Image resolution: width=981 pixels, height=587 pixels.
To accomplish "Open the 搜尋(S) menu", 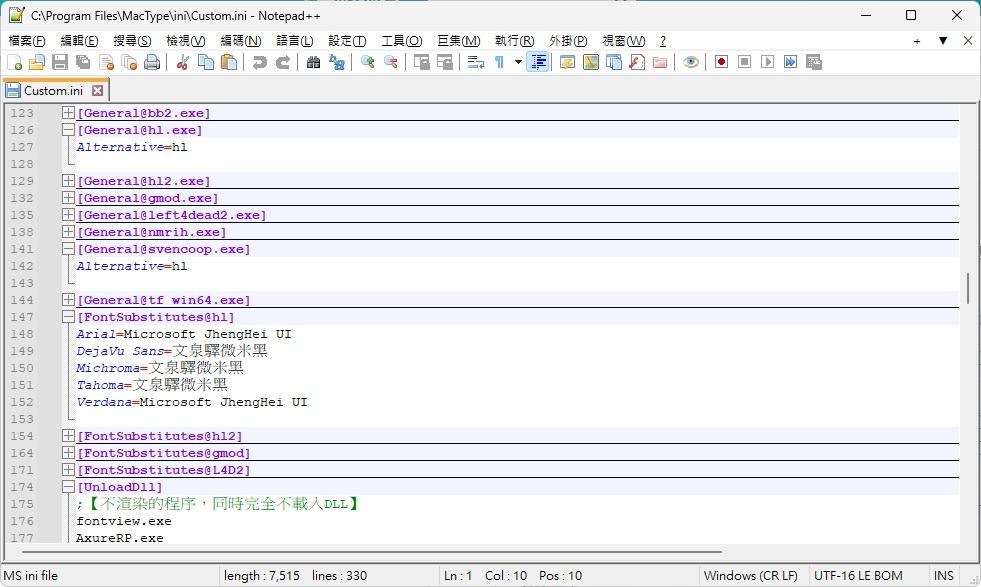I will coord(132,41).
